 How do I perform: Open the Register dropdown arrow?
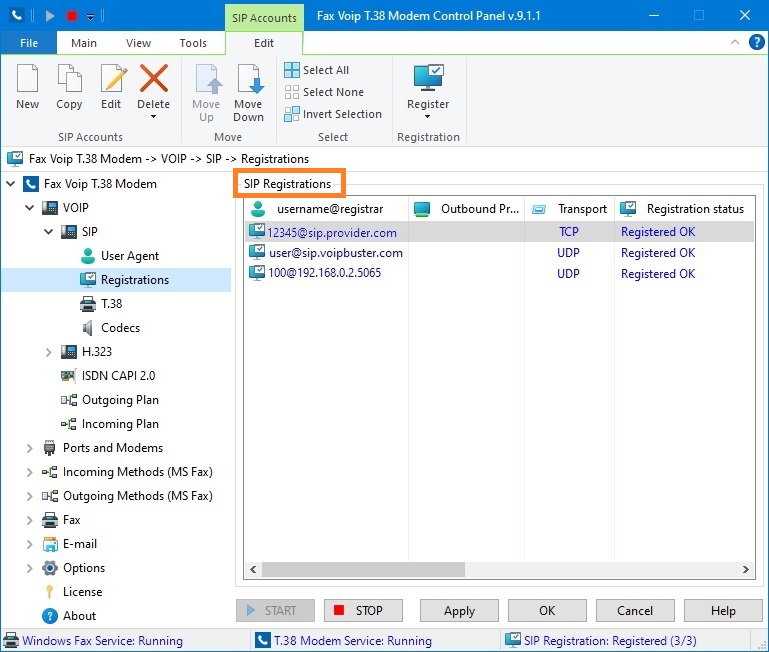click(x=428, y=117)
